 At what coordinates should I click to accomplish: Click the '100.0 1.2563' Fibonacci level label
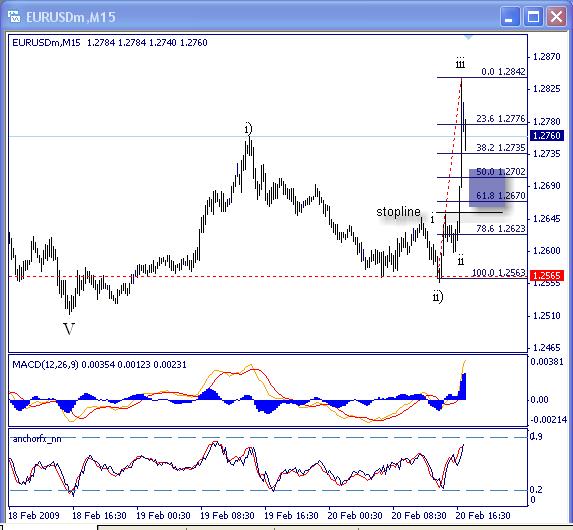pyautogui.click(x=498, y=273)
